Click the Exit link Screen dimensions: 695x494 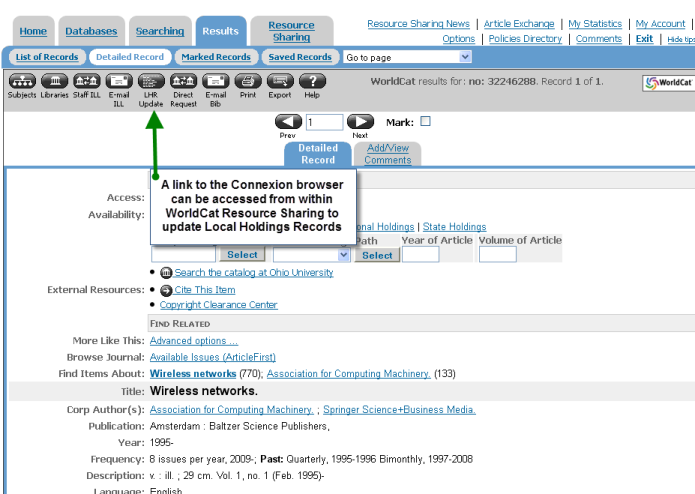pos(644,39)
